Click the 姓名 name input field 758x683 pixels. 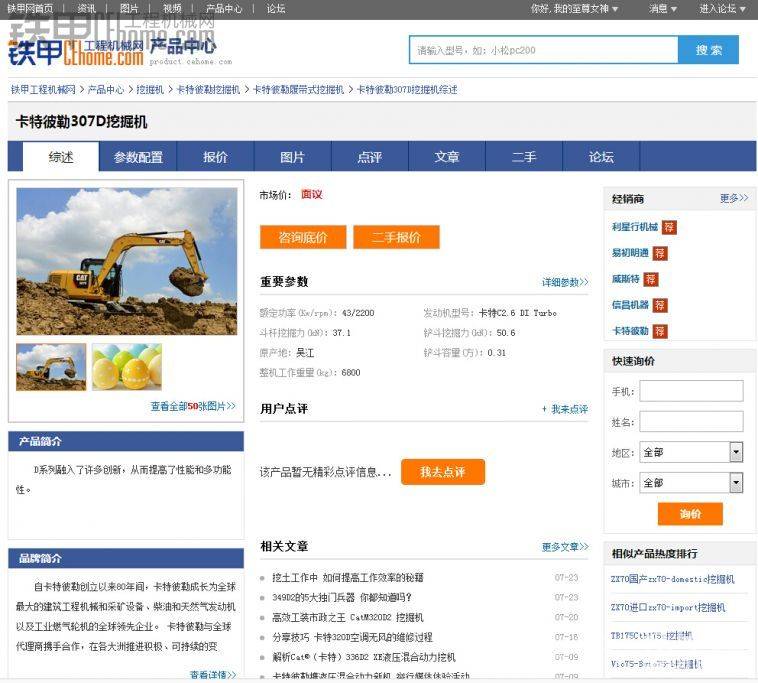(x=691, y=421)
